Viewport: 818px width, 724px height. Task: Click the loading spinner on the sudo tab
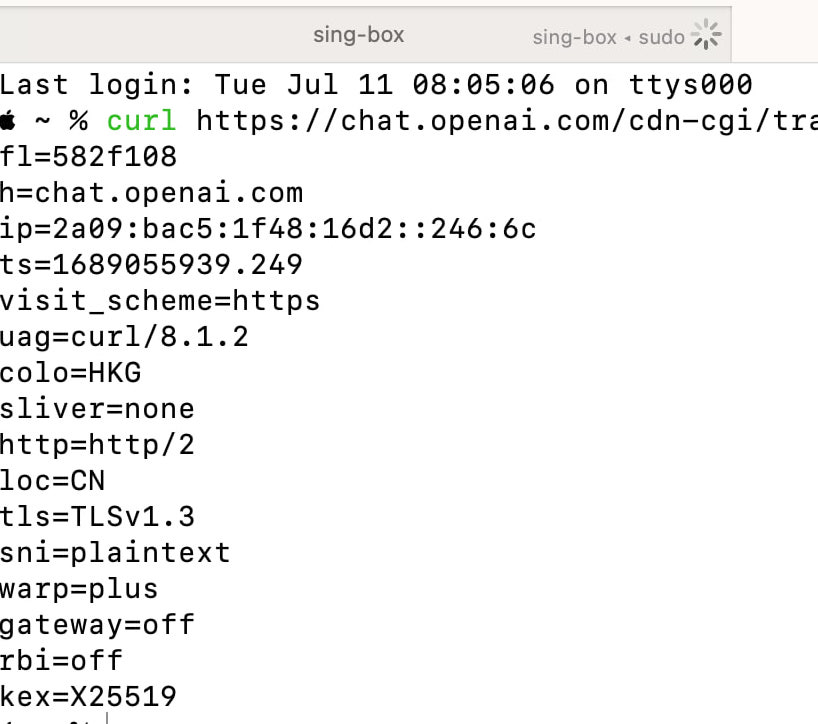point(707,34)
